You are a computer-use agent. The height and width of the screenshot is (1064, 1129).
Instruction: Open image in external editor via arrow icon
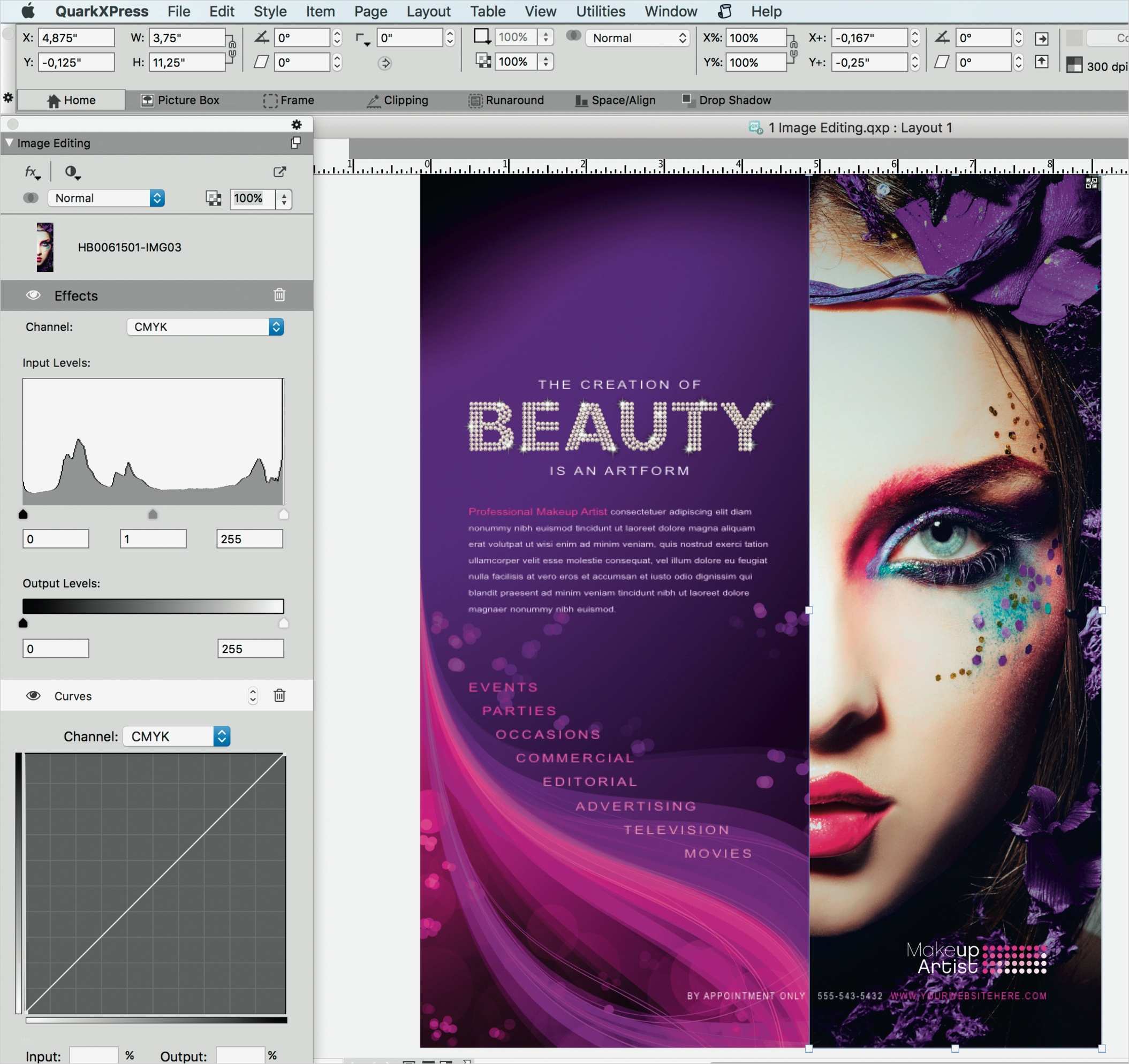279,172
